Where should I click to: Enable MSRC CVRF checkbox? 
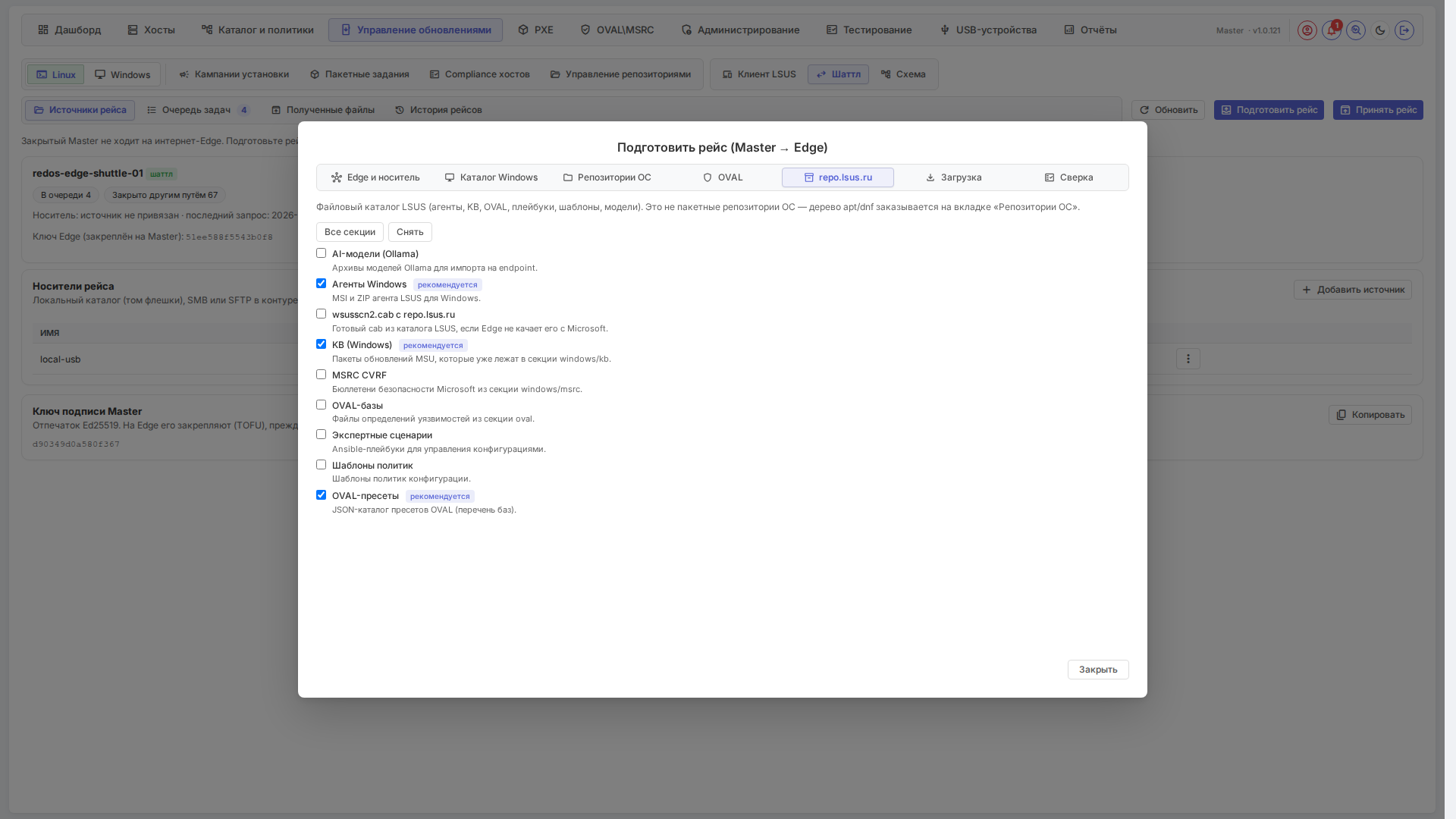[321, 375]
